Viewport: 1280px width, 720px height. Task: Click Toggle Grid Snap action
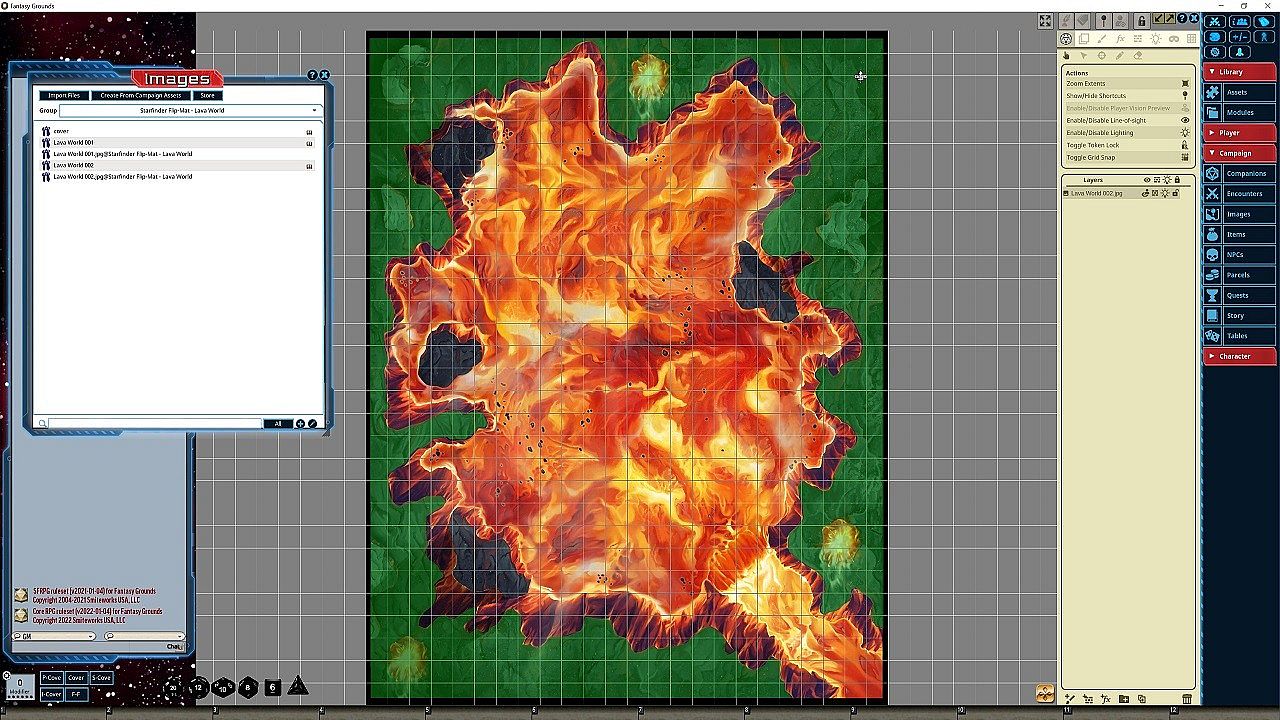(1127, 157)
